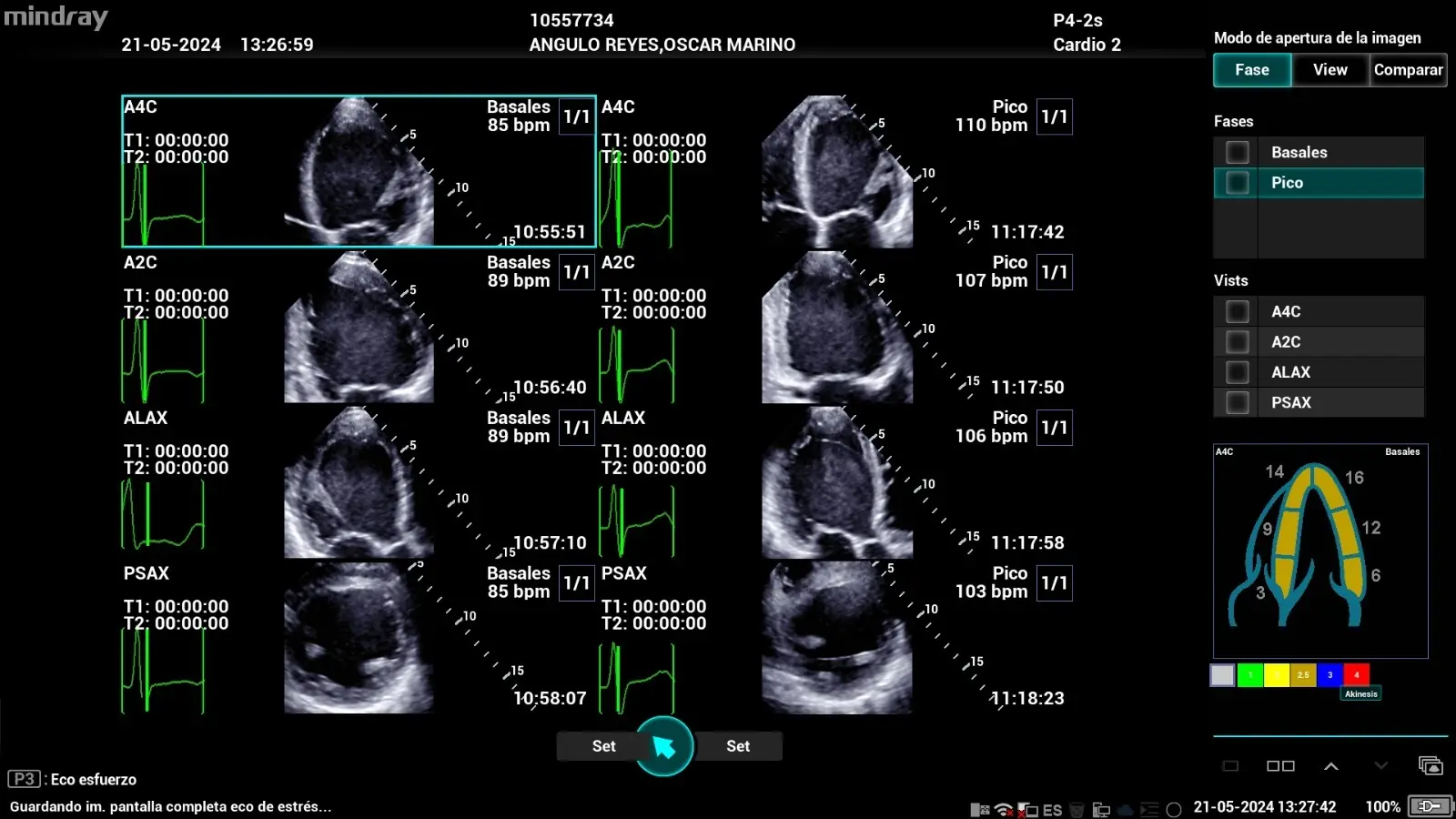Click the up chevron arrow
This screenshot has height=819, width=1456.
click(x=1330, y=766)
